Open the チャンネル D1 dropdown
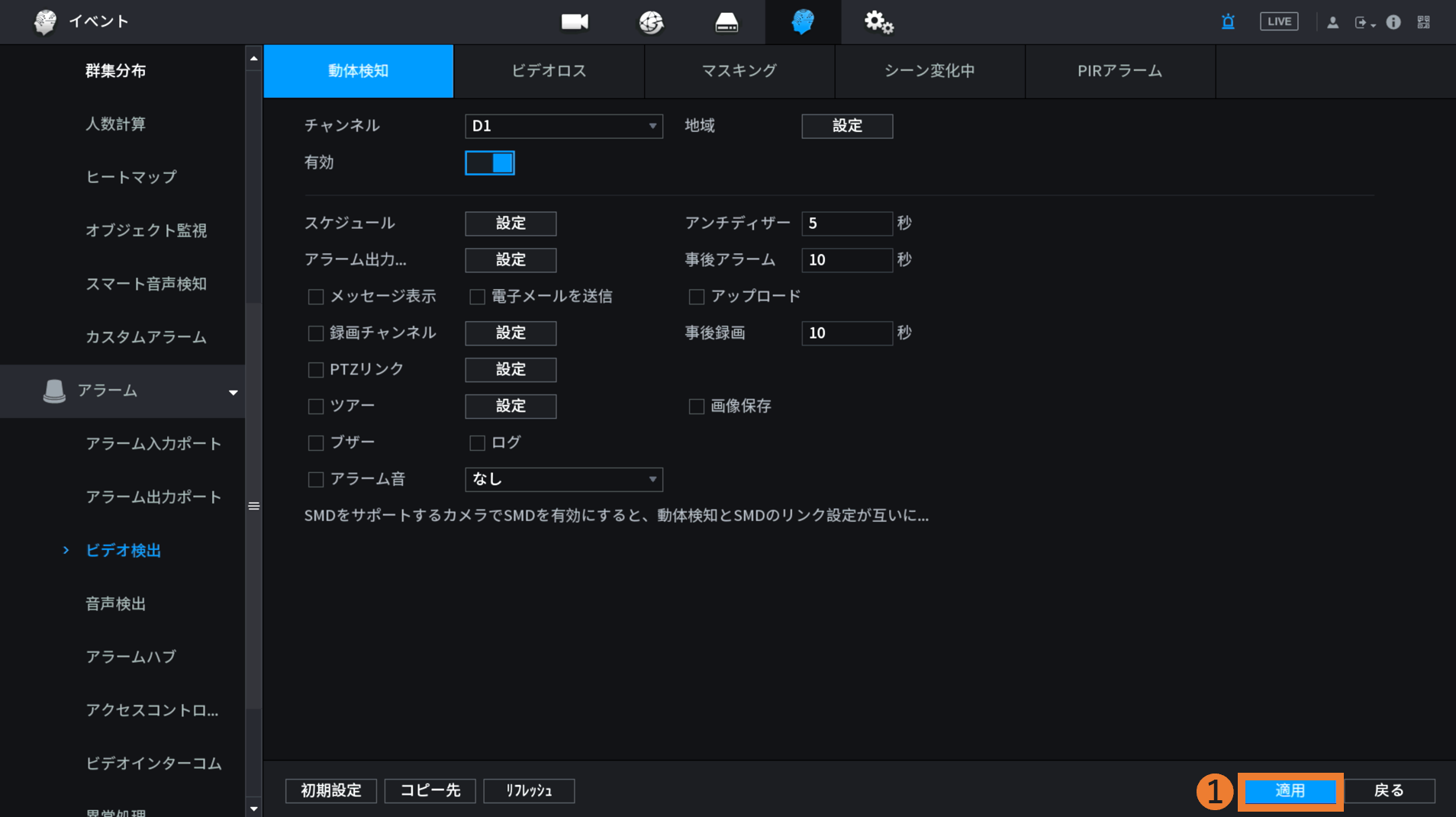 (563, 126)
